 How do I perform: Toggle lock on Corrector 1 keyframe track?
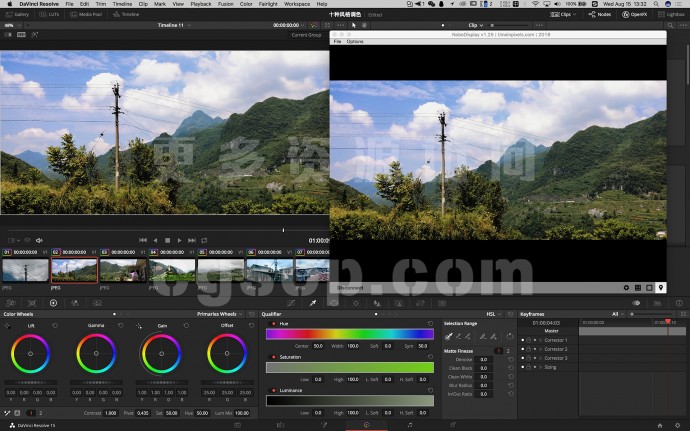pyautogui.click(x=529, y=340)
